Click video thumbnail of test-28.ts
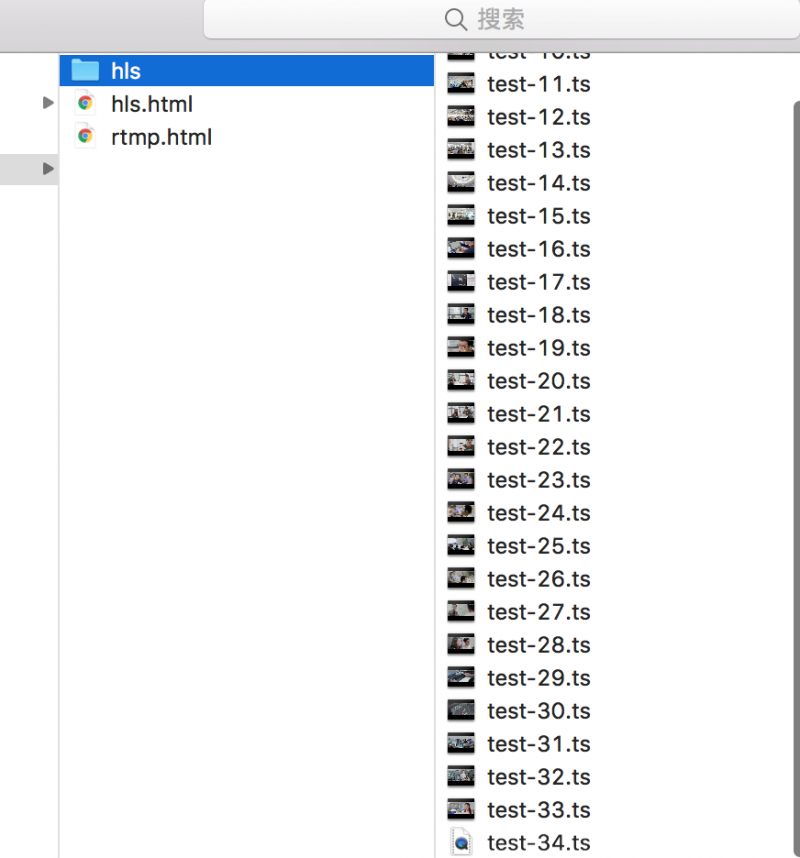 point(461,645)
